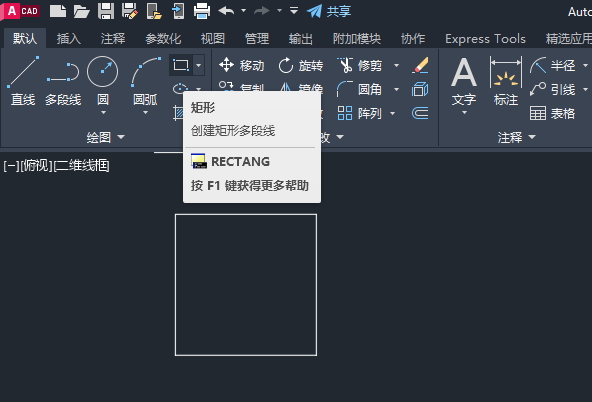Viewport: 592px width, 402px height.
Task: Select the 文字 text tool
Action: pyautogui.click(x=464, y=81)
